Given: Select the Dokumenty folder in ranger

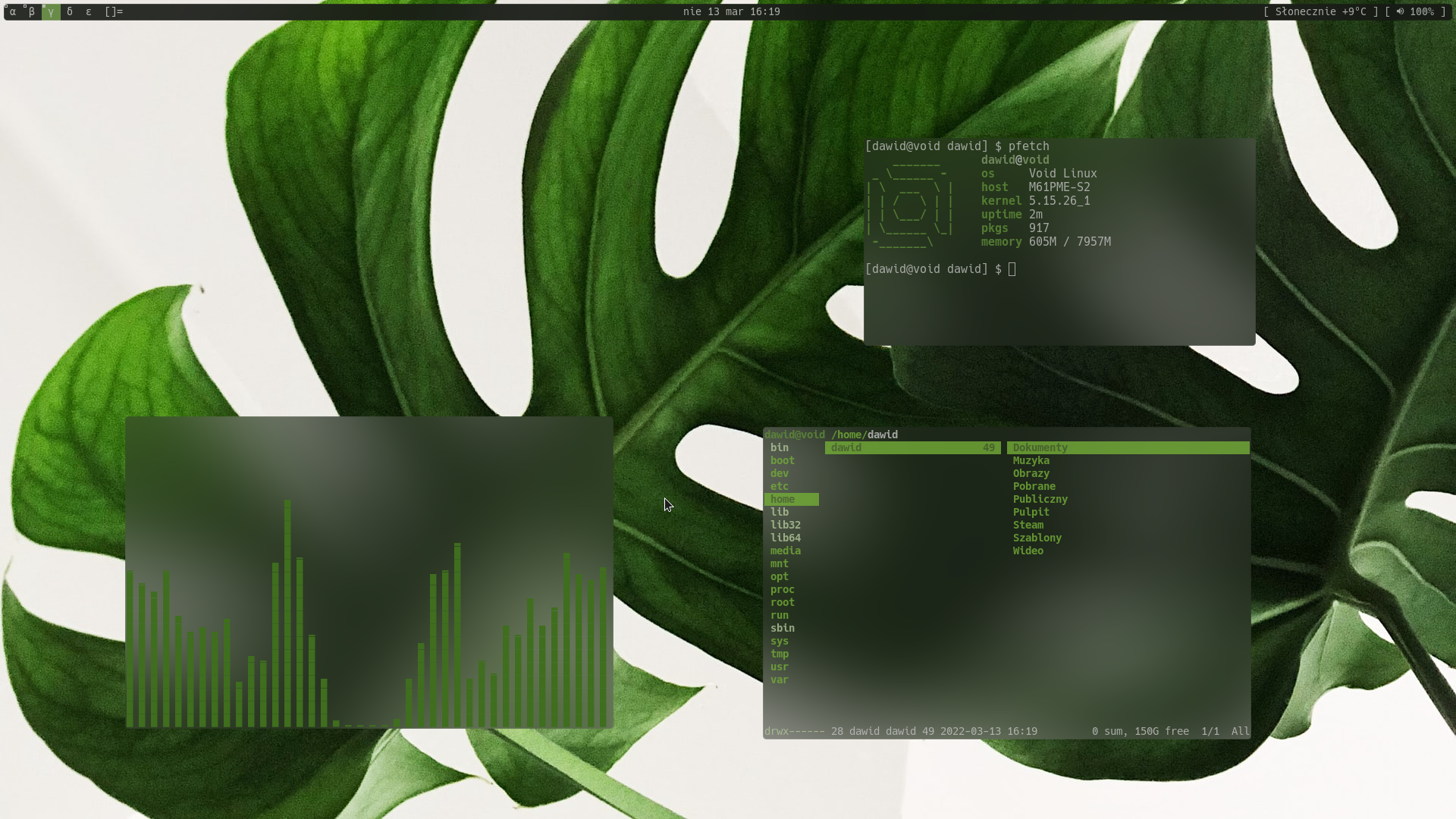Looking at the screenshot, I should coord(1040,448).
